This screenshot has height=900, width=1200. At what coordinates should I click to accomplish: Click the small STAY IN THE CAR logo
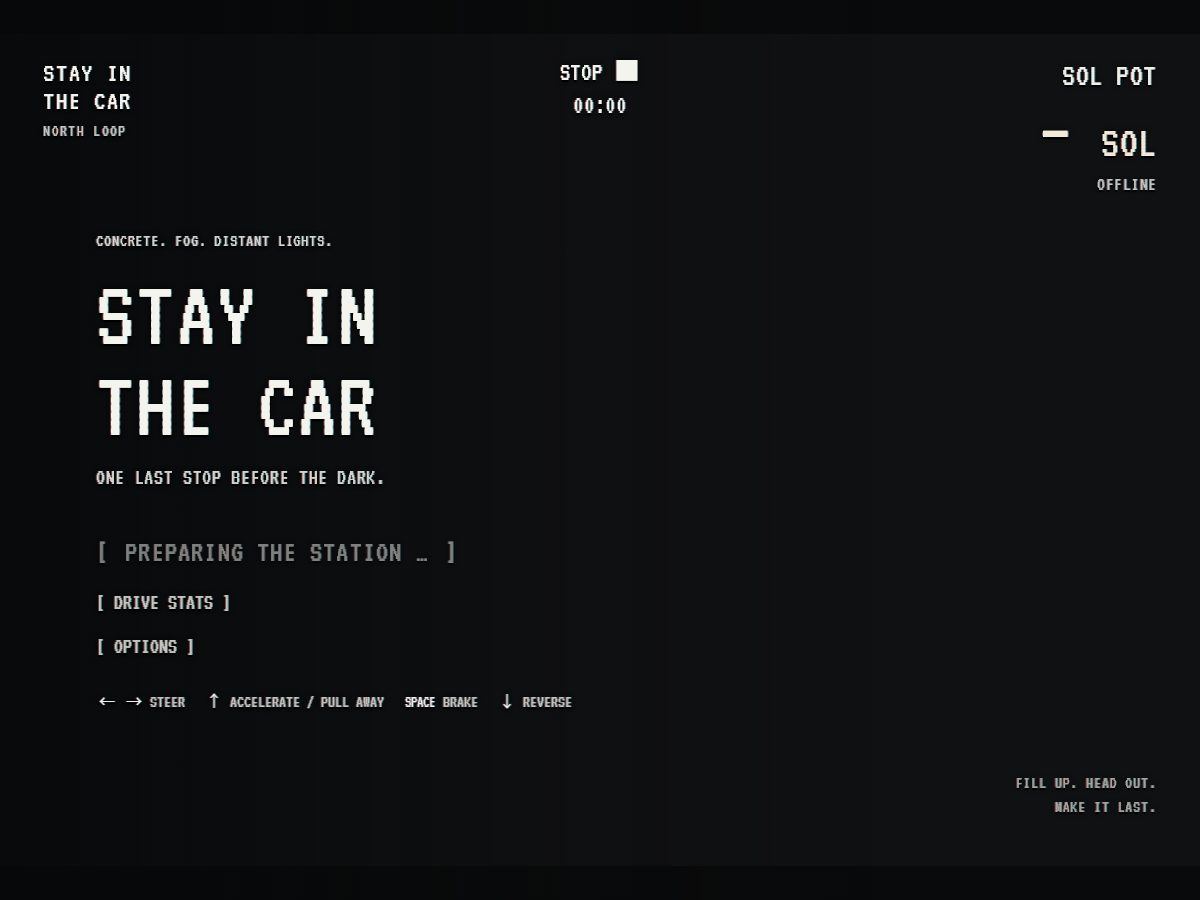87,88
